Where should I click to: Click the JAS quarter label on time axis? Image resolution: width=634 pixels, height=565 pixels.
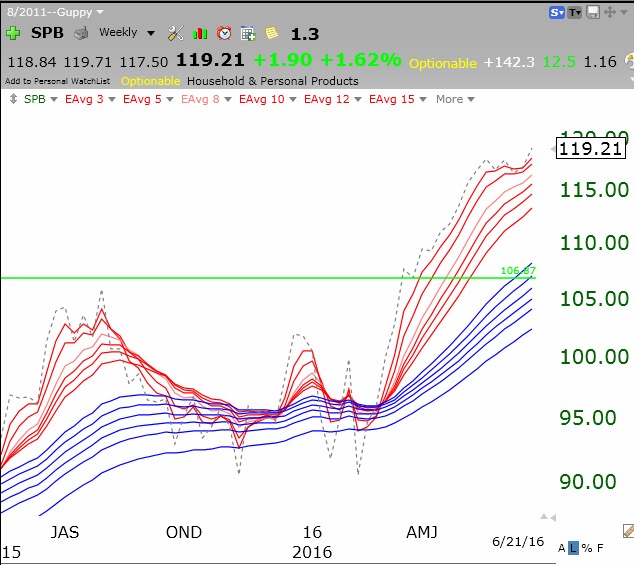coord(65,532)
